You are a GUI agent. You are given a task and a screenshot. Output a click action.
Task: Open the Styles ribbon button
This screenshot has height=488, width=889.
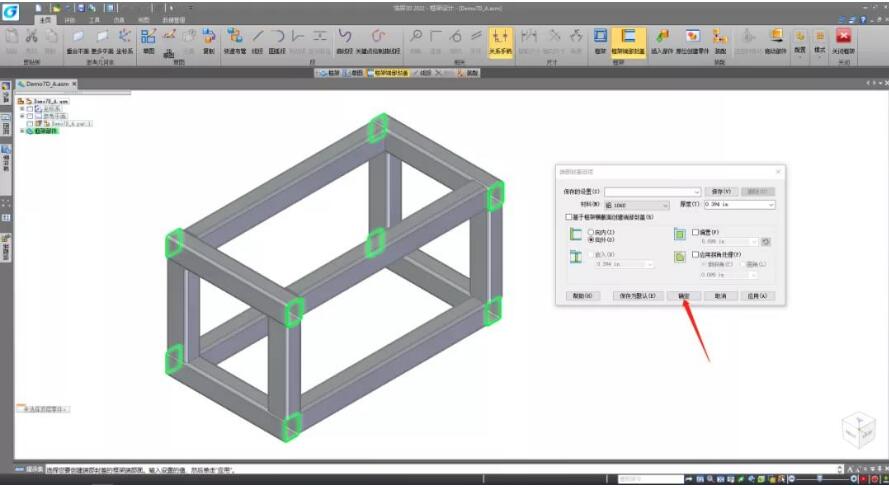820,43
